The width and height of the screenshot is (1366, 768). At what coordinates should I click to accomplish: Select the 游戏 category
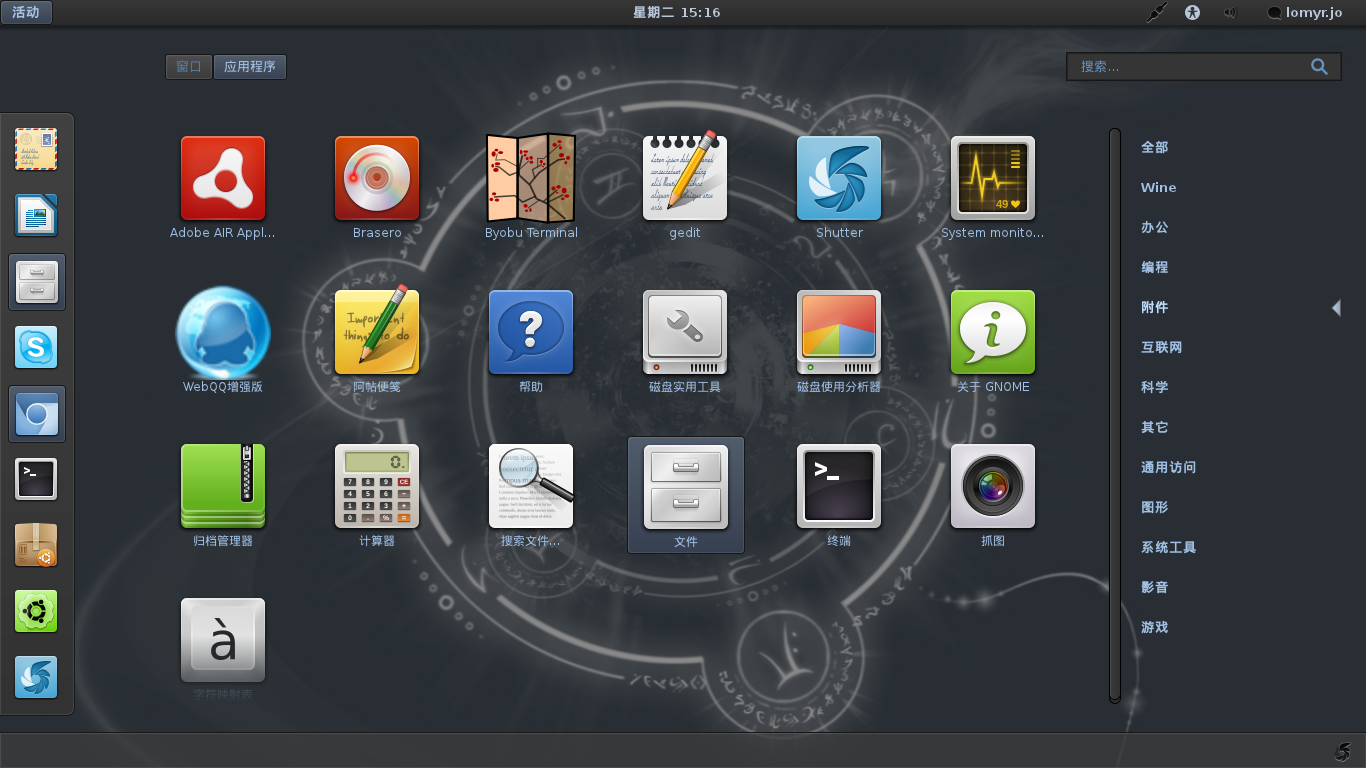[1155, 627]
